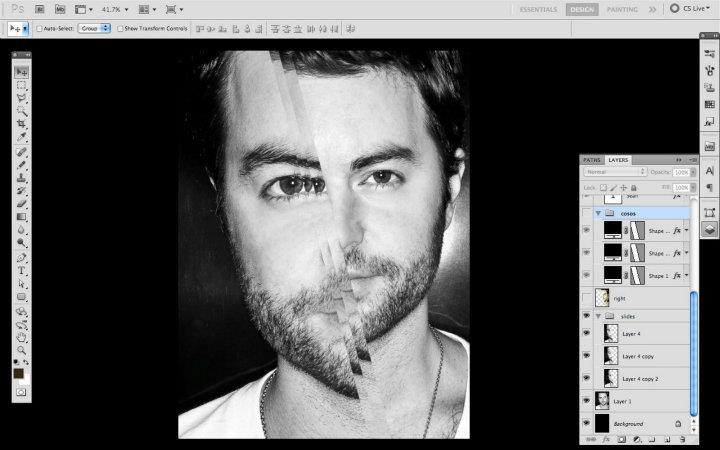
Task: Switch to the LAYERS tab
Action: [618, 160]
